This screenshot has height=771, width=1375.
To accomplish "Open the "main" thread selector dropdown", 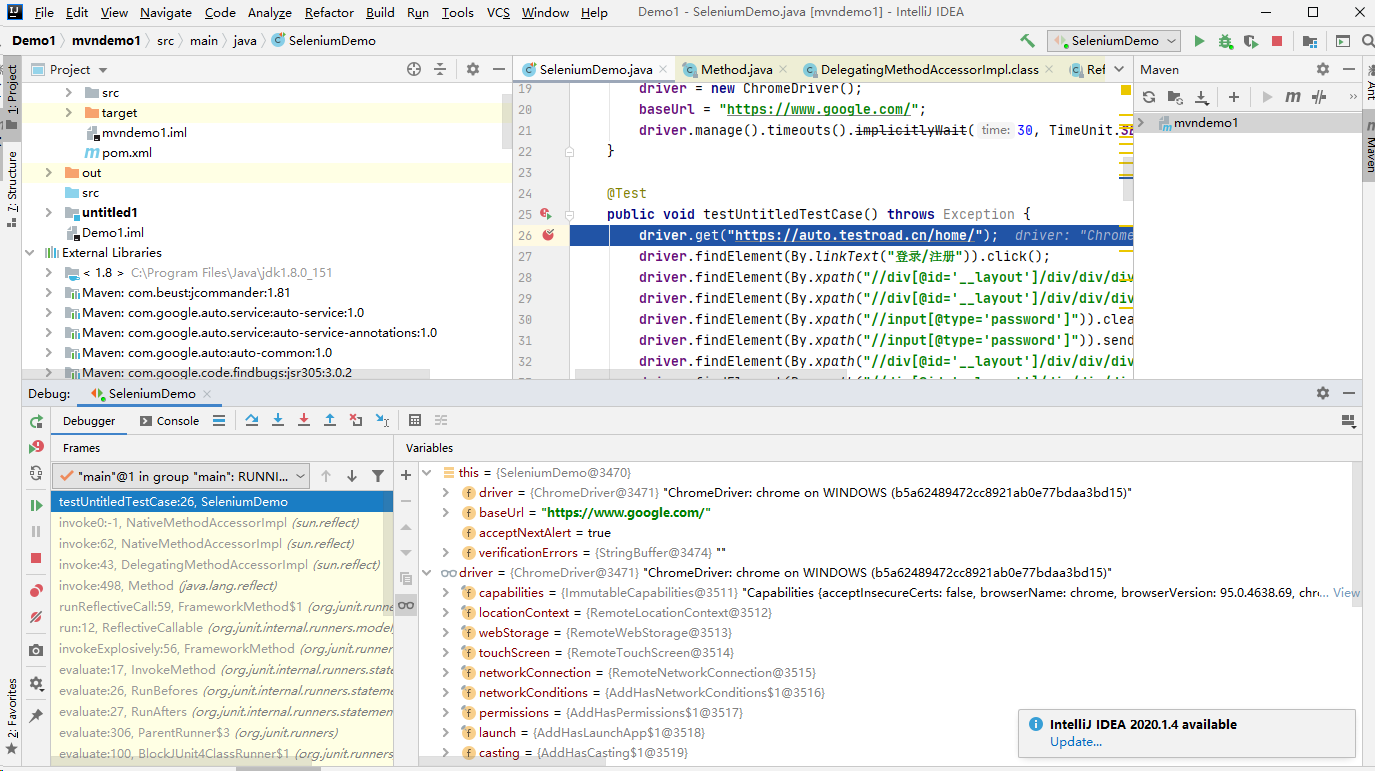I will click(x=182, y=476).
